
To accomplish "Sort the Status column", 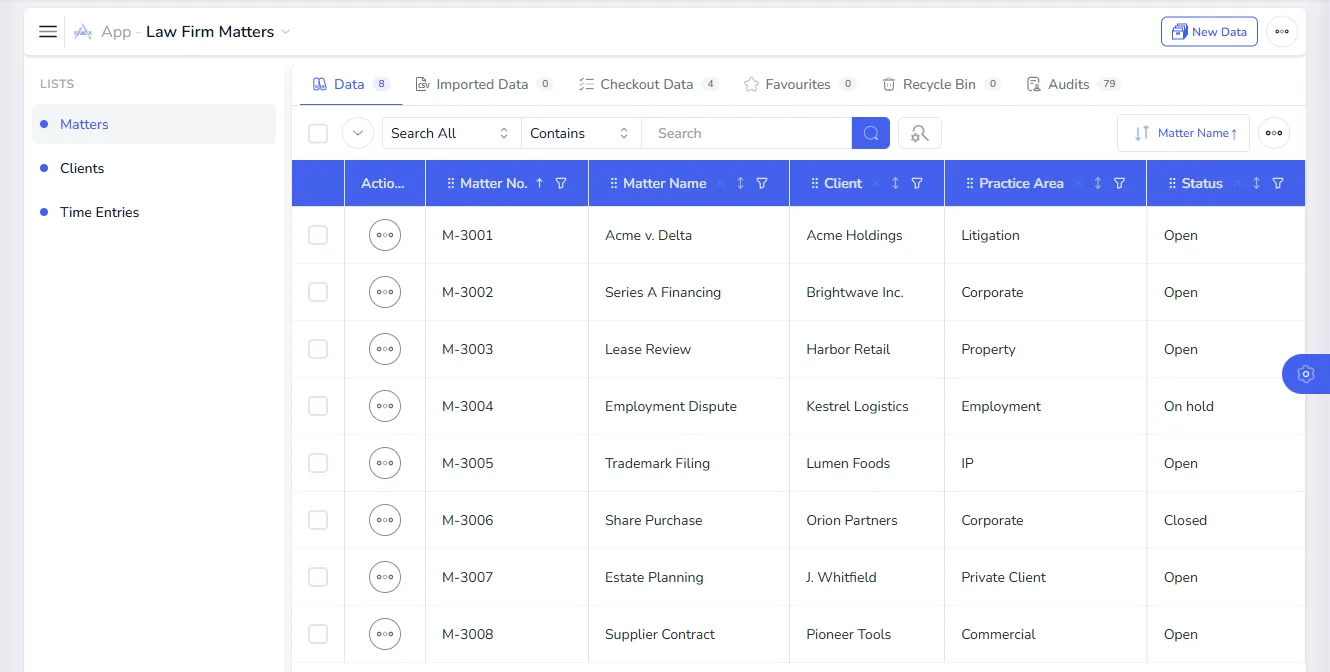I will tap(1256, 184).
